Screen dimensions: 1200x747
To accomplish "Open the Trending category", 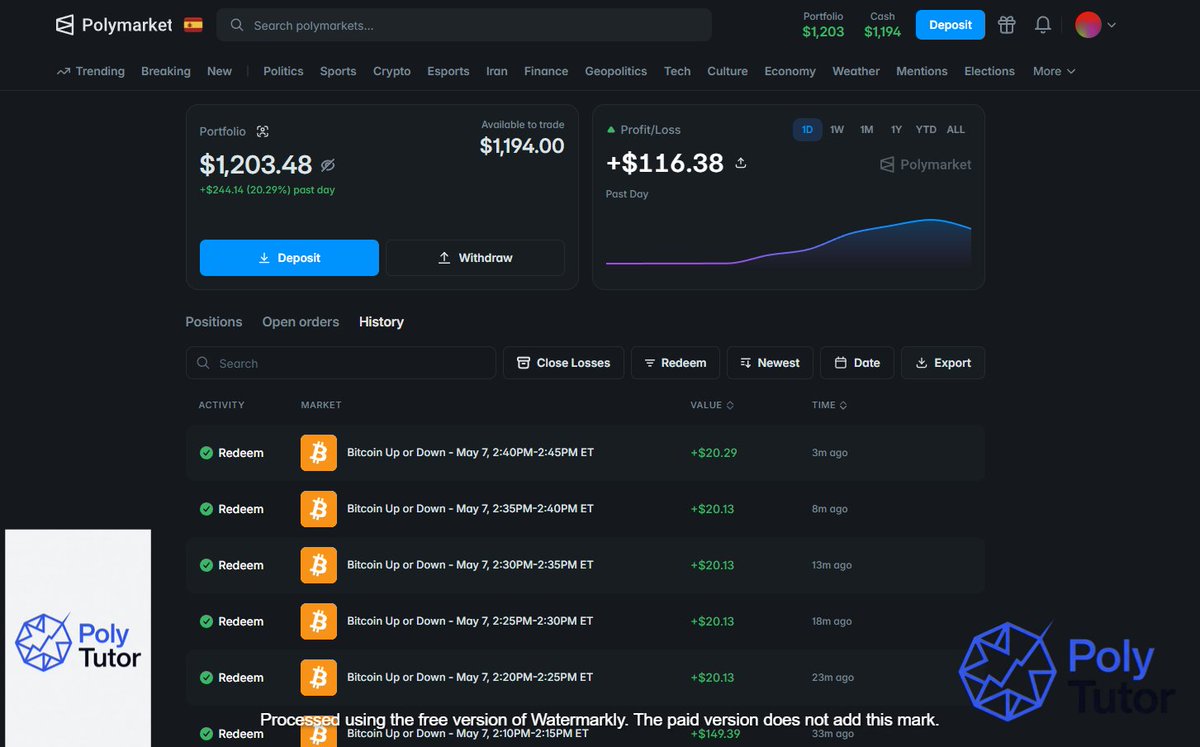I will [91, 71].
